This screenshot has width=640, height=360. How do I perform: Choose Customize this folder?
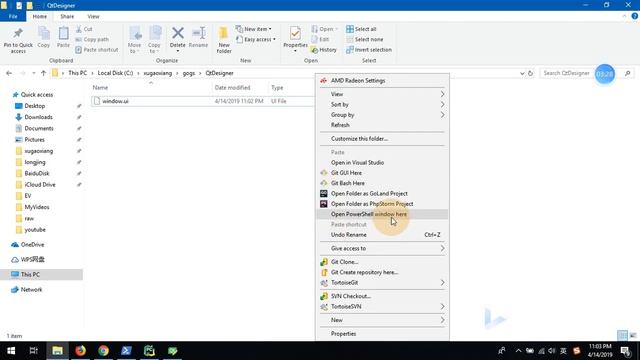point(382,139)
